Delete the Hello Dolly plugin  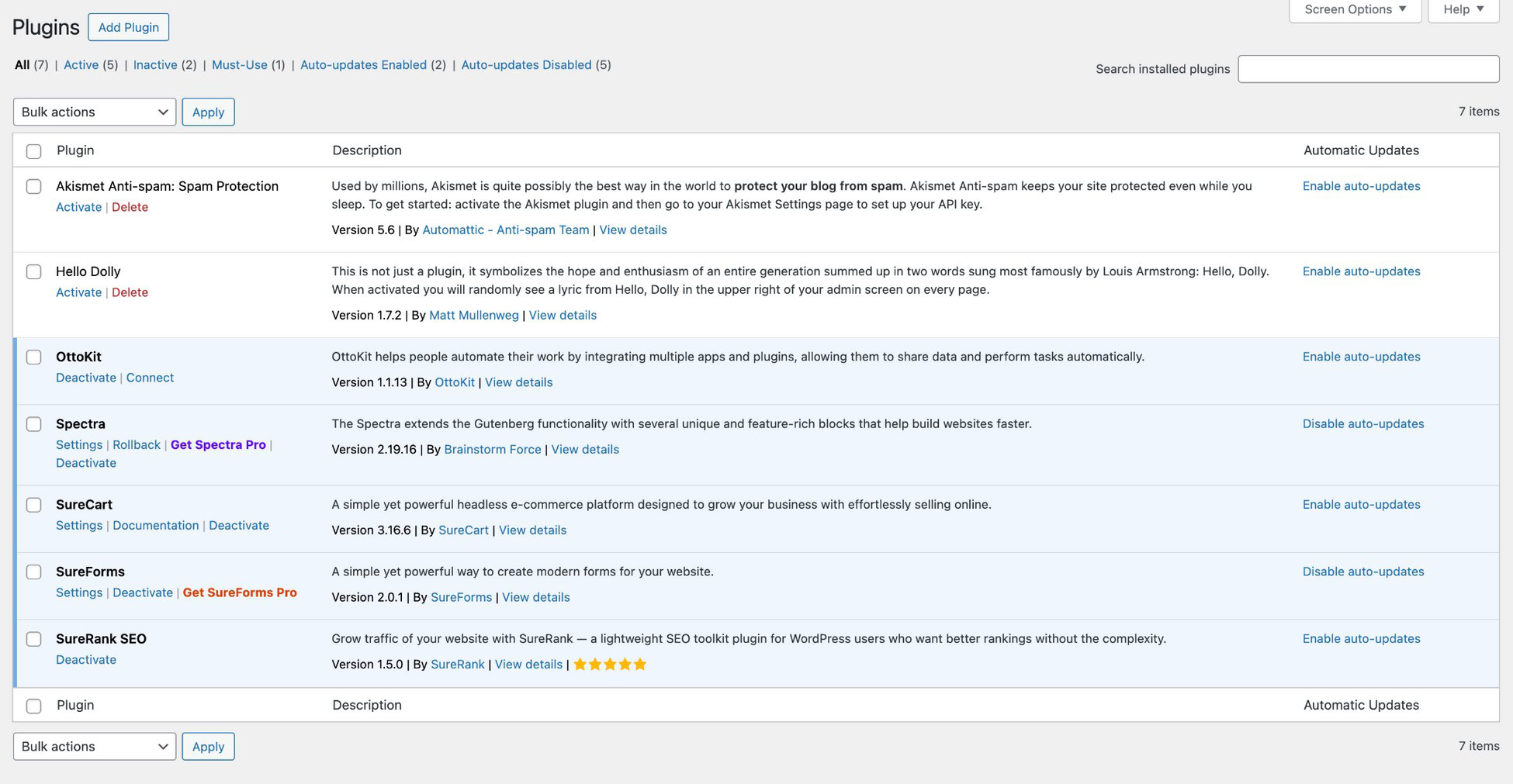(x=130, y=292)
